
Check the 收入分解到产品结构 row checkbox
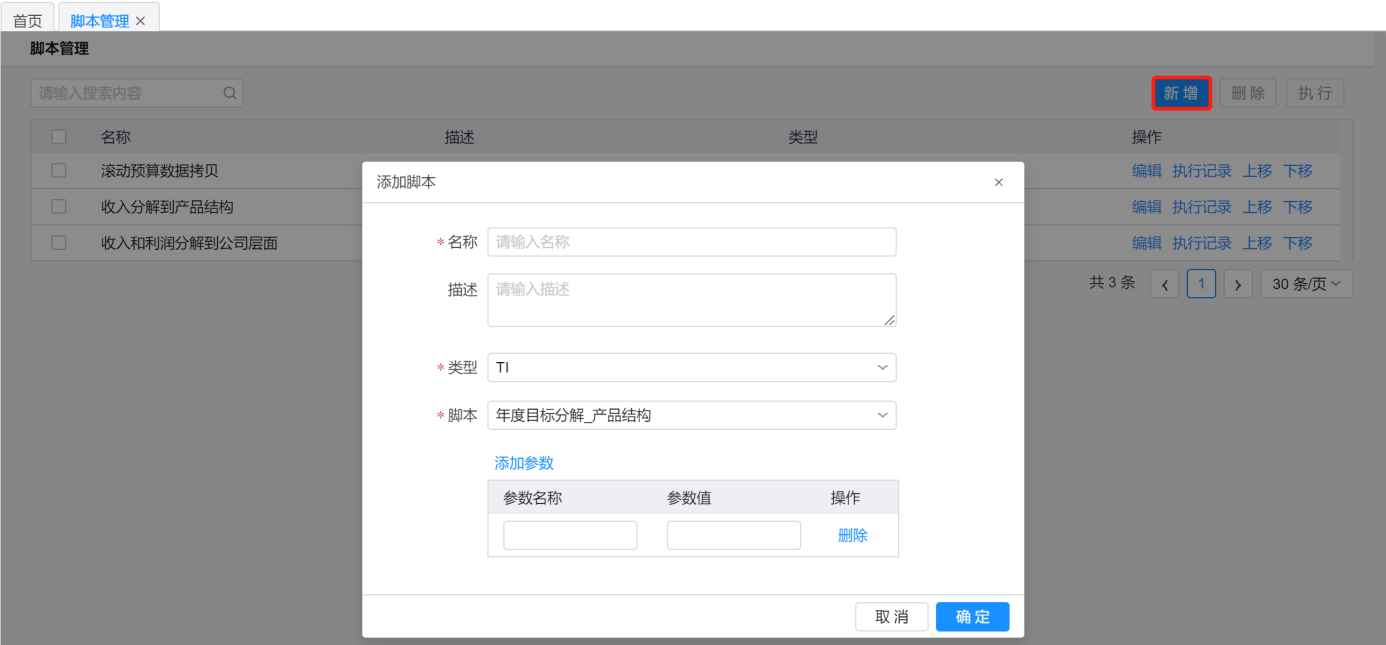point(59,207)
